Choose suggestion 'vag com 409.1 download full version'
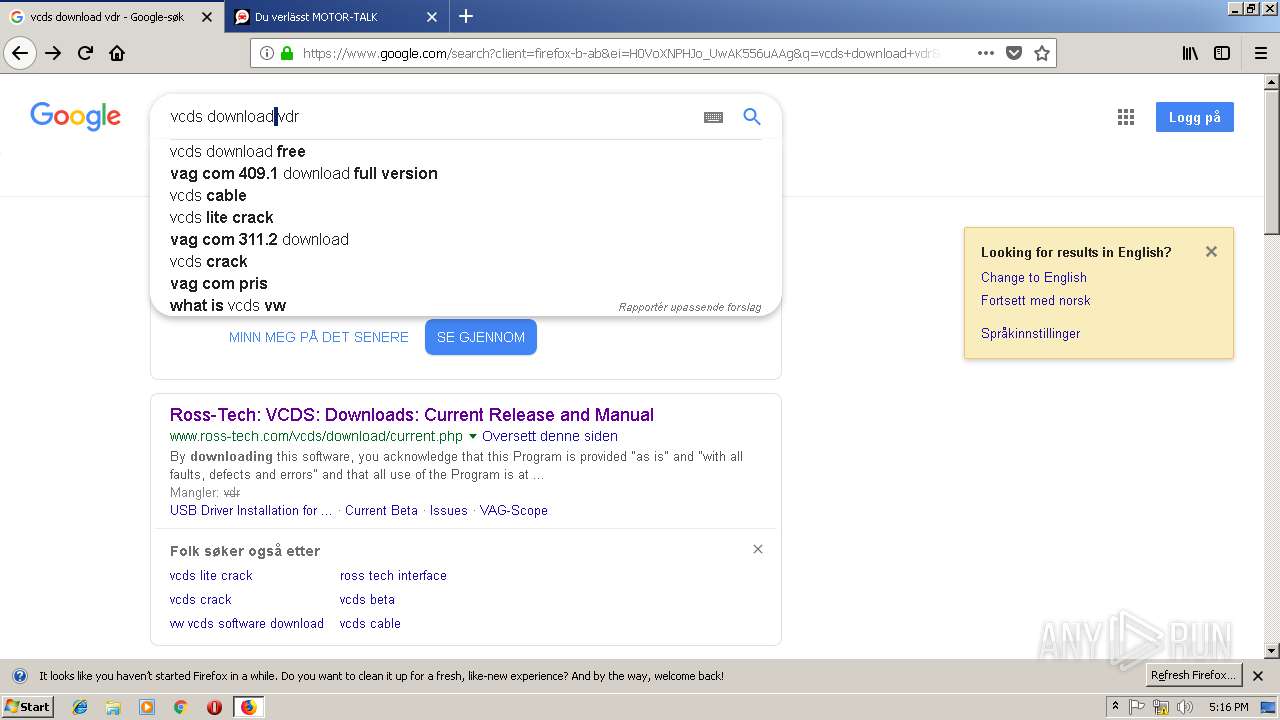1280x720 pixels. coord(304,174)
